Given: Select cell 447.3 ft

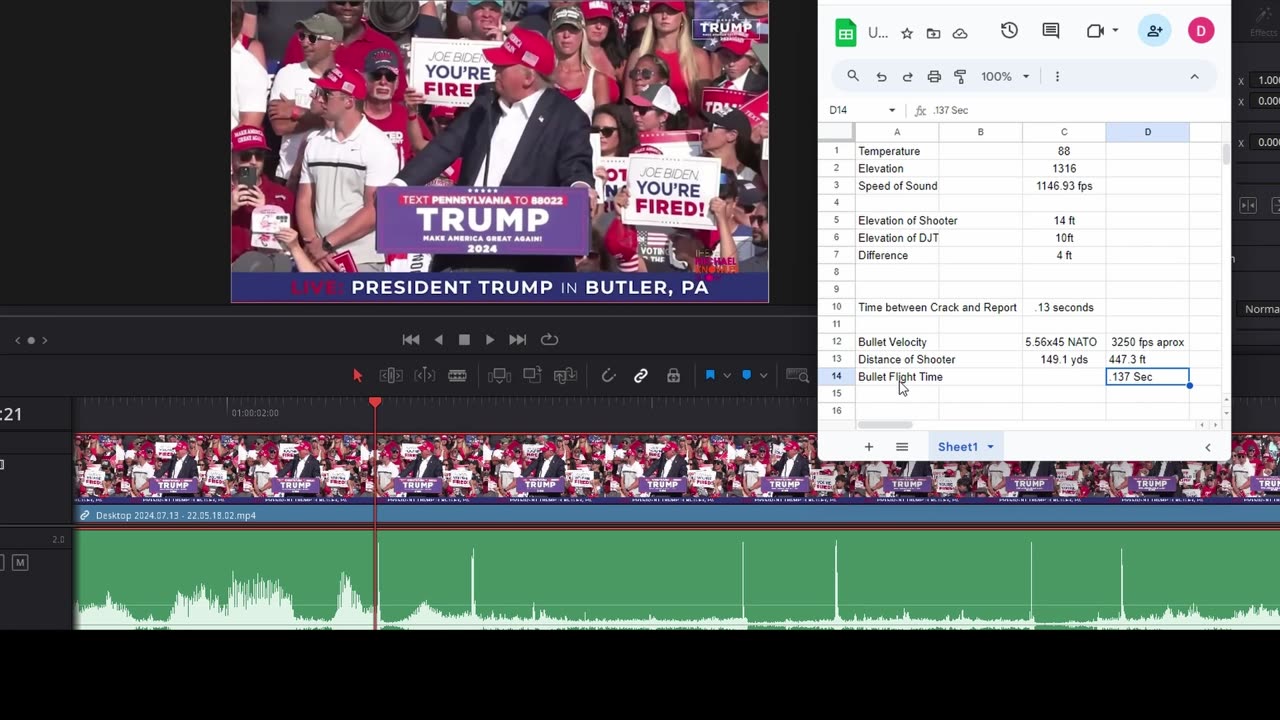Looking at the screenshot, I should [x=1147, y=359].
